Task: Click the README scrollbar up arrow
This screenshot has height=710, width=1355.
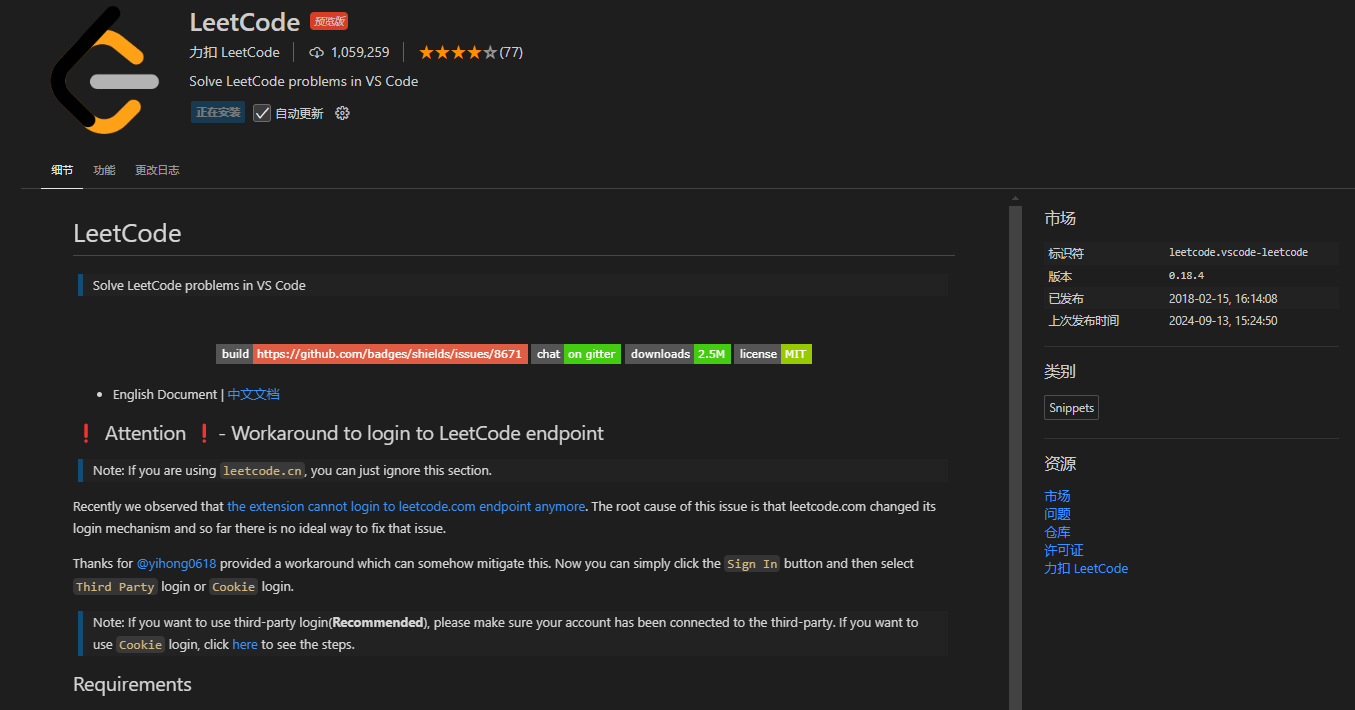Action: tap(1015, 198)
